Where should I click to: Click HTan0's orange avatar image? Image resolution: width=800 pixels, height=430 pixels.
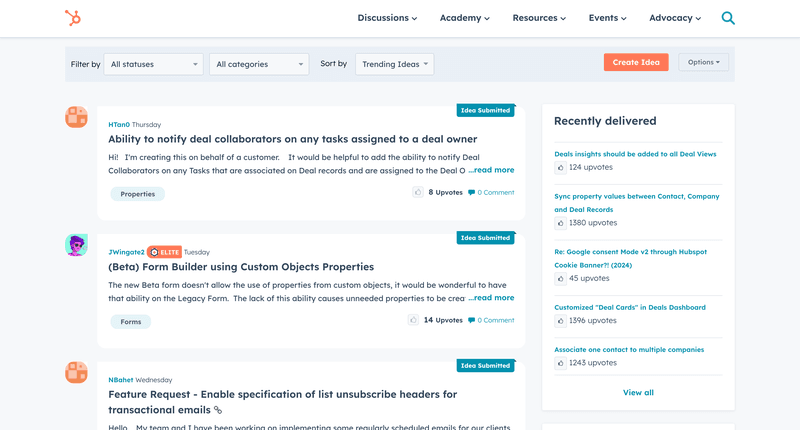(76, 117)
